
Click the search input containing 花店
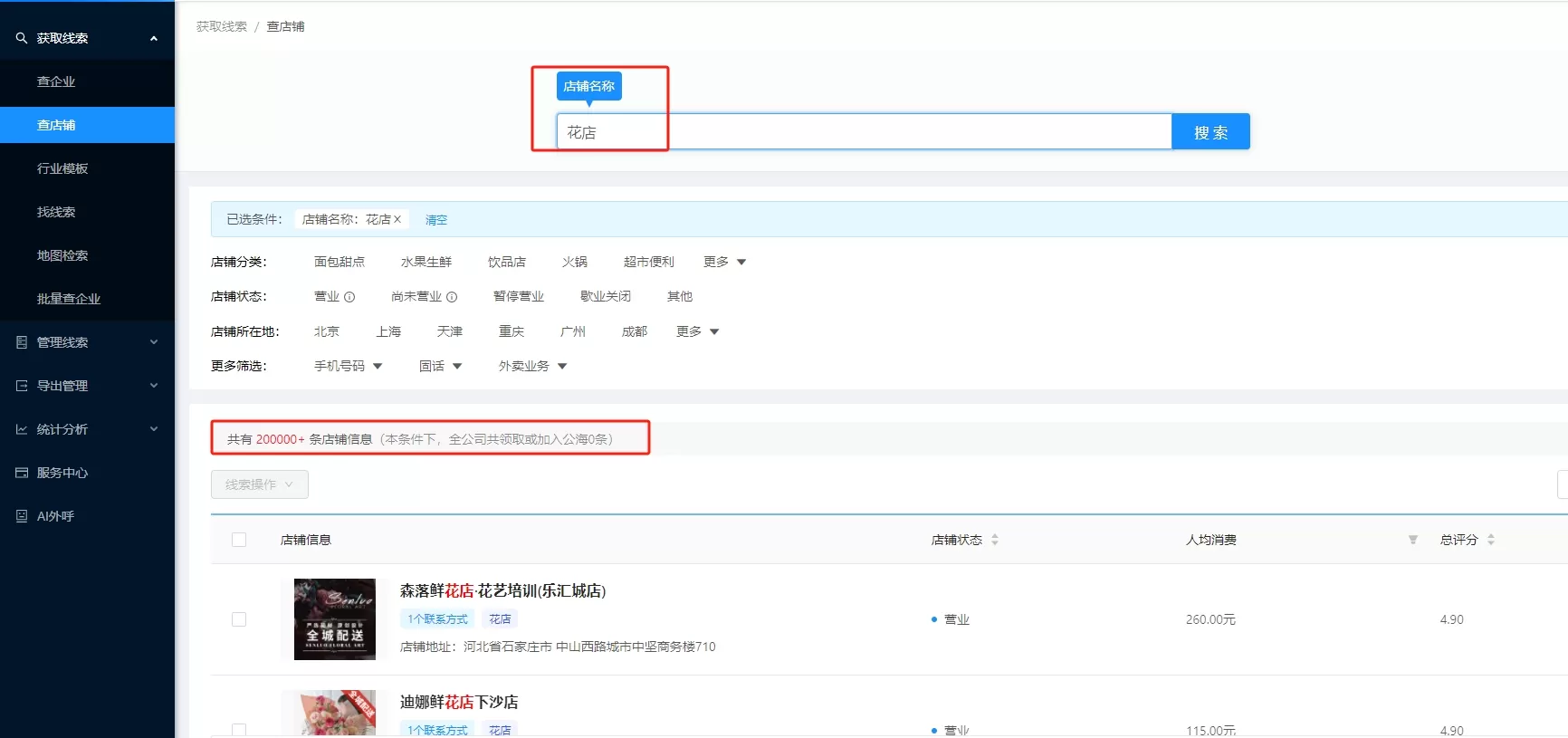[x=864, y=132]
